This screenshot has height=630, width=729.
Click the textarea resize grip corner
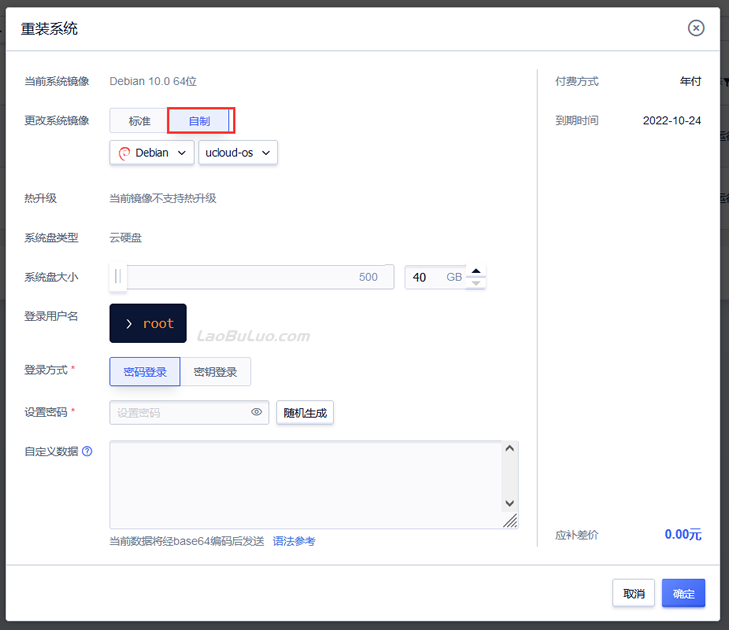510,520
